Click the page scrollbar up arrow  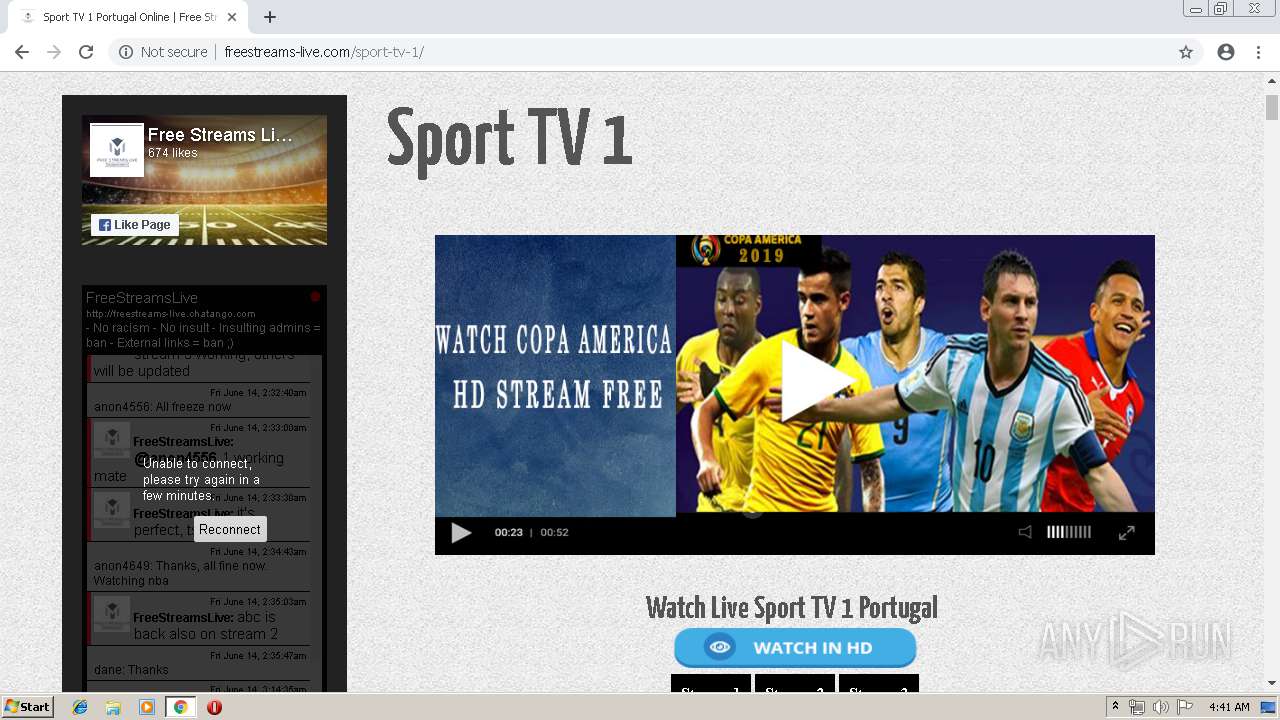point(1272,81)
